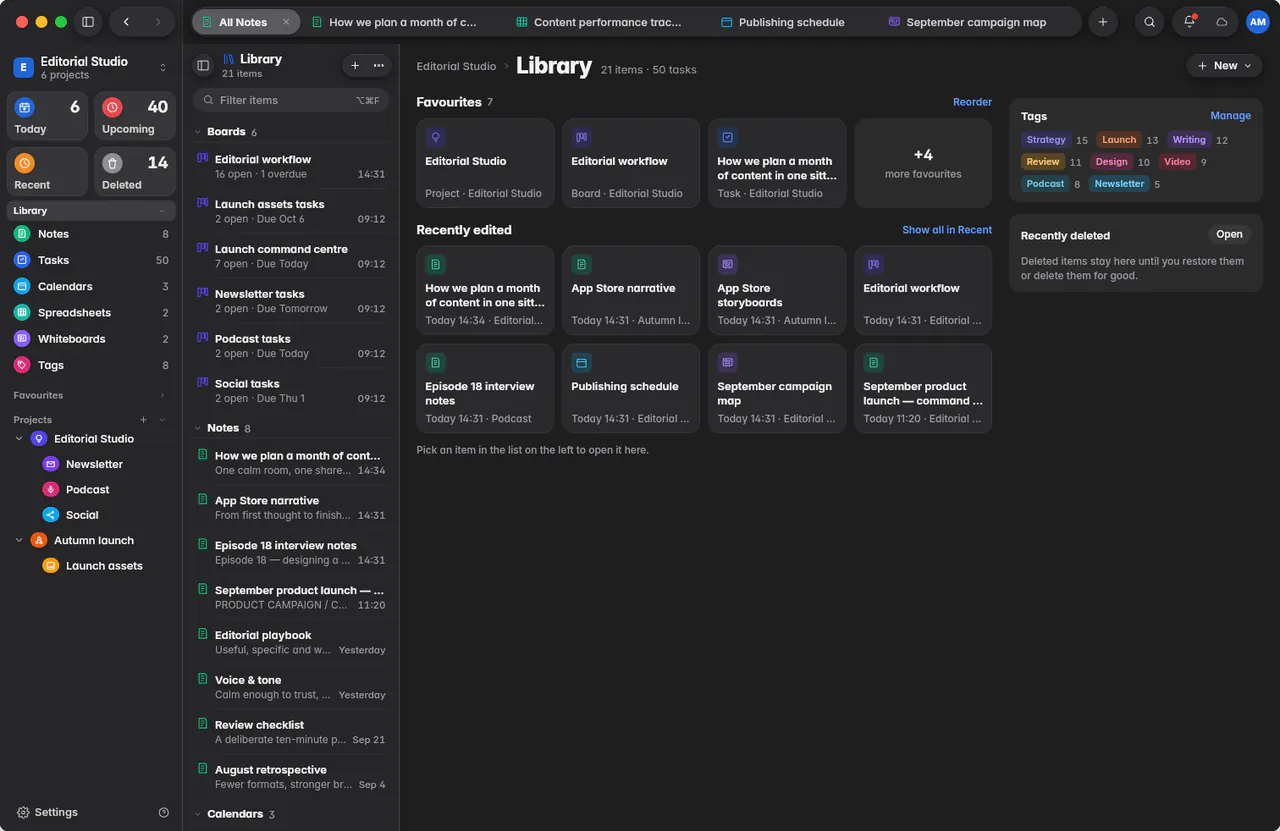1280x831 pixels.
Task: Select the Strategy tag chip
Action: pyautogui.click(x=1046, y=140)
